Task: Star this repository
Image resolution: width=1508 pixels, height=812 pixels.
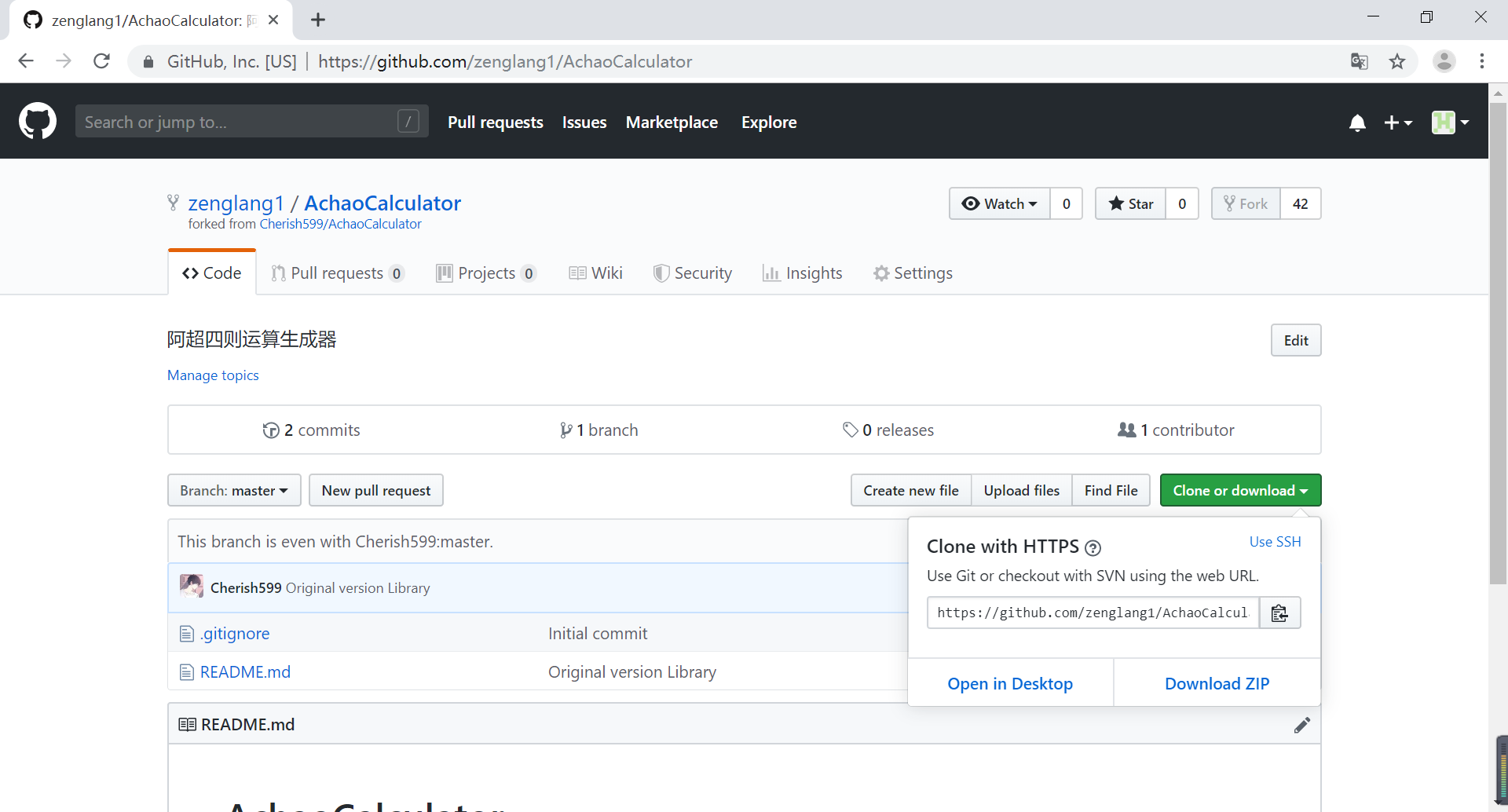Action: pyautogui.click(x=1130, y=203)
